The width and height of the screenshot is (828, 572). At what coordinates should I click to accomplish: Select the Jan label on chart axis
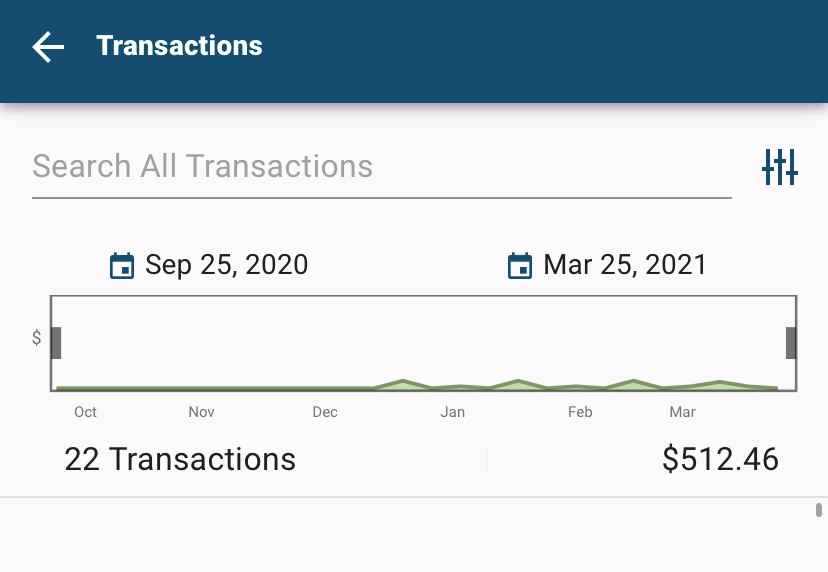click(453, 412)
